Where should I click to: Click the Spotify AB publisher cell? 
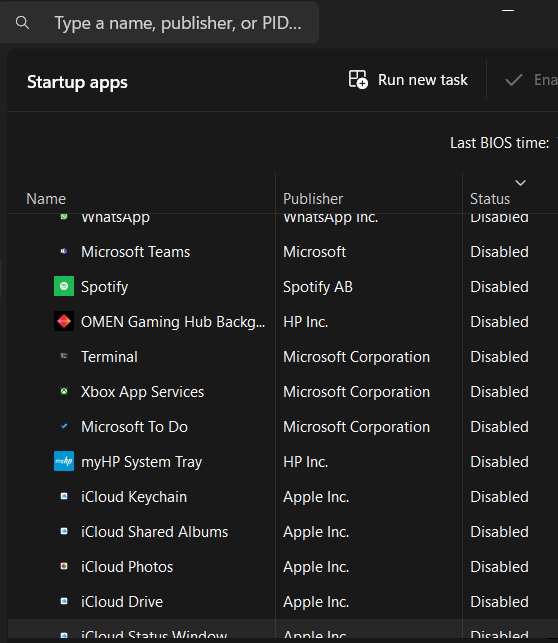point(318,287)
